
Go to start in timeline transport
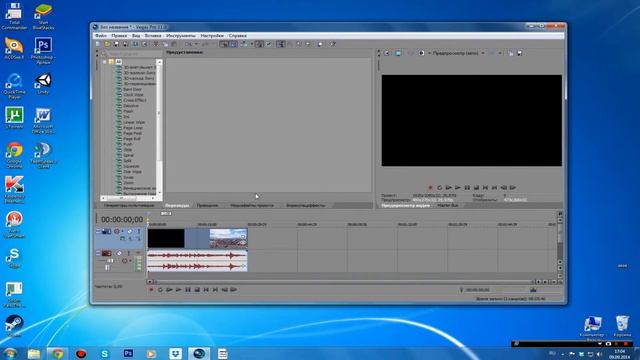[x=206, y=290]
